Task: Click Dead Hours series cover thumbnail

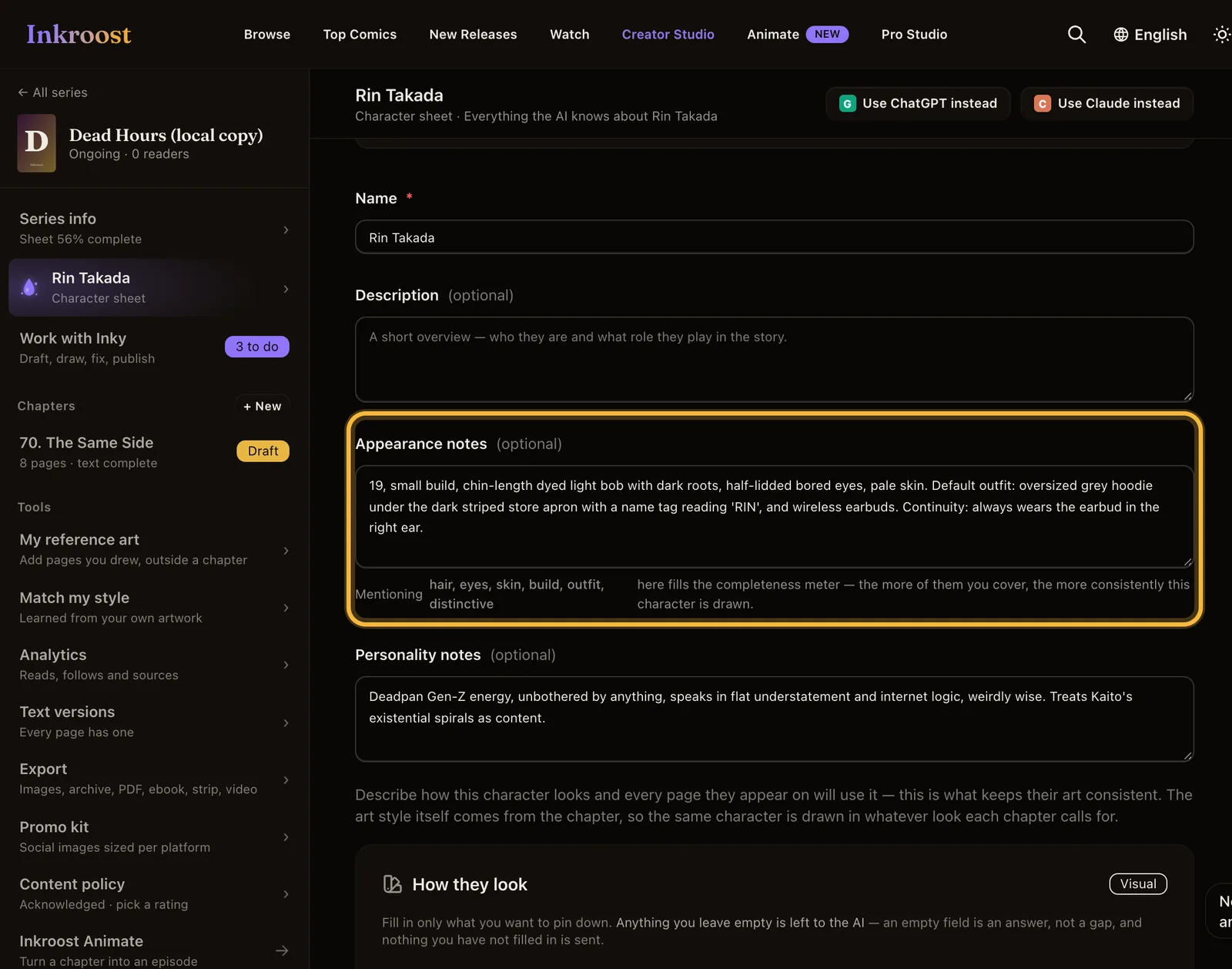Action: click(36, 143)
